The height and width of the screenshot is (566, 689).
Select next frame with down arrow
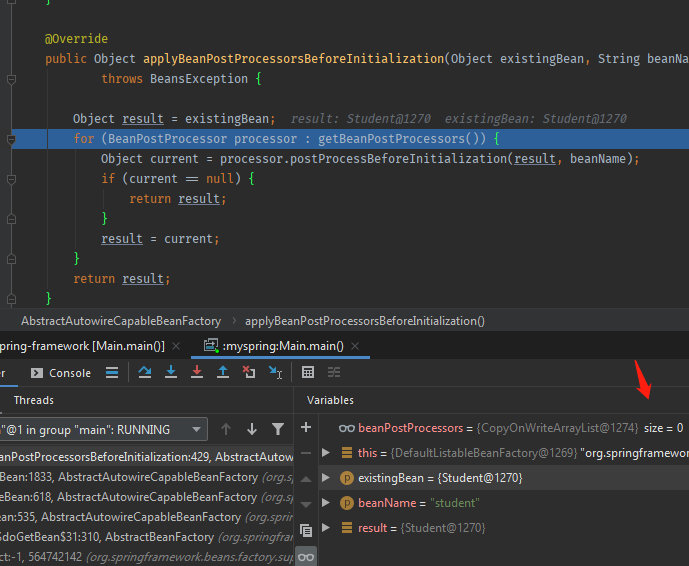pos(252,429)
